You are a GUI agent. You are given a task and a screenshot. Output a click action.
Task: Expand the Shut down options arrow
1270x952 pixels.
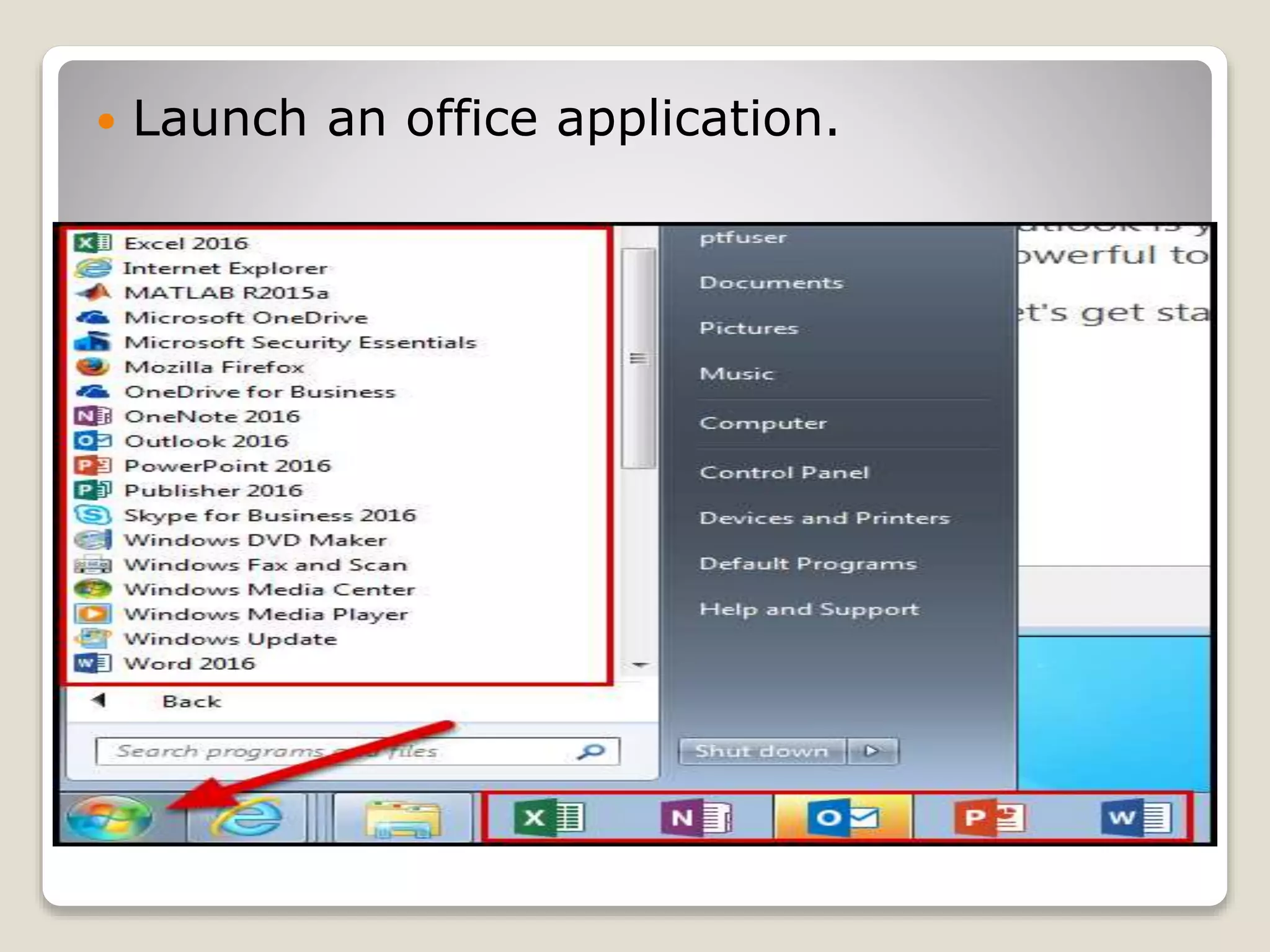click(x=872, y=751)
